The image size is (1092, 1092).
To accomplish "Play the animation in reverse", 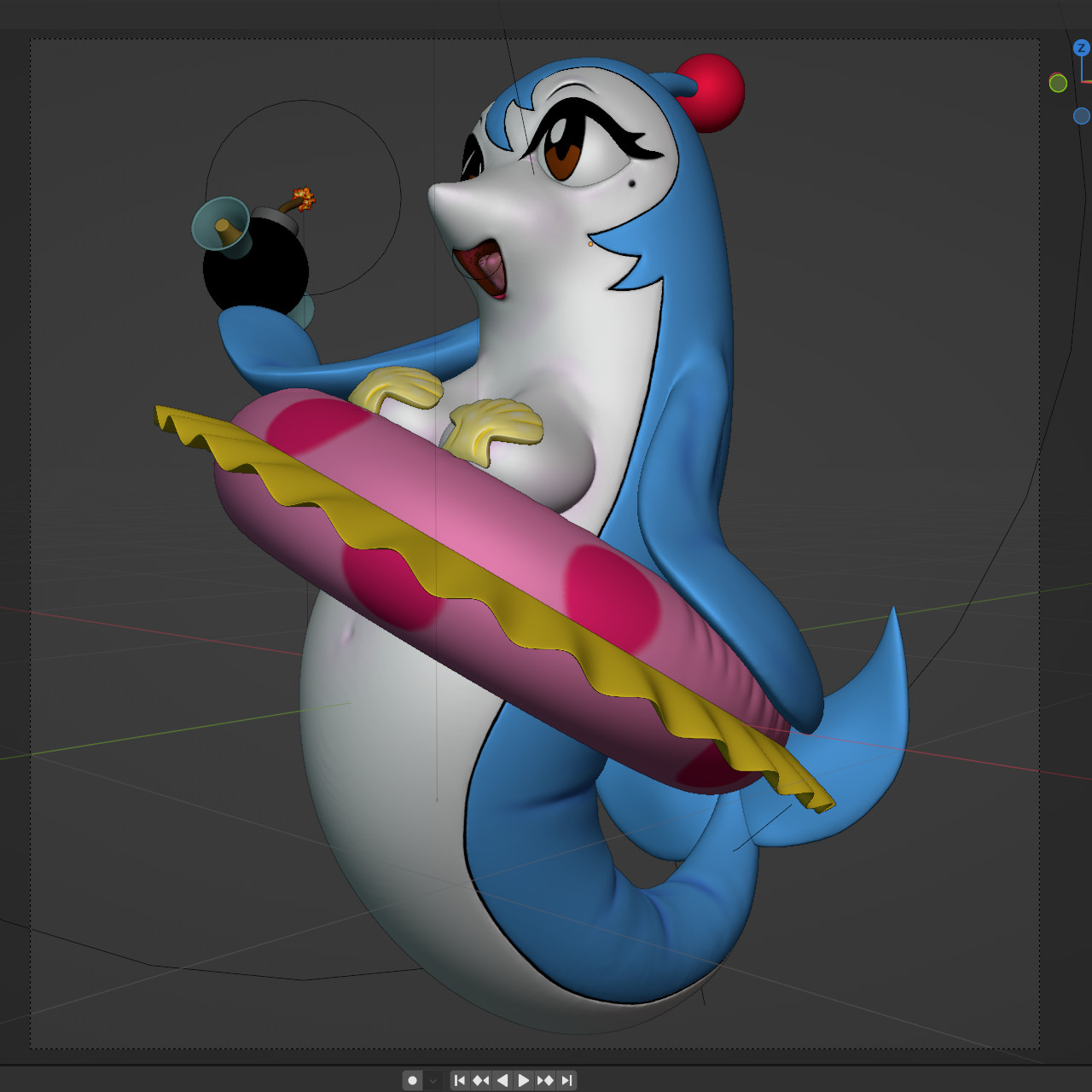I will [502, 1080].
